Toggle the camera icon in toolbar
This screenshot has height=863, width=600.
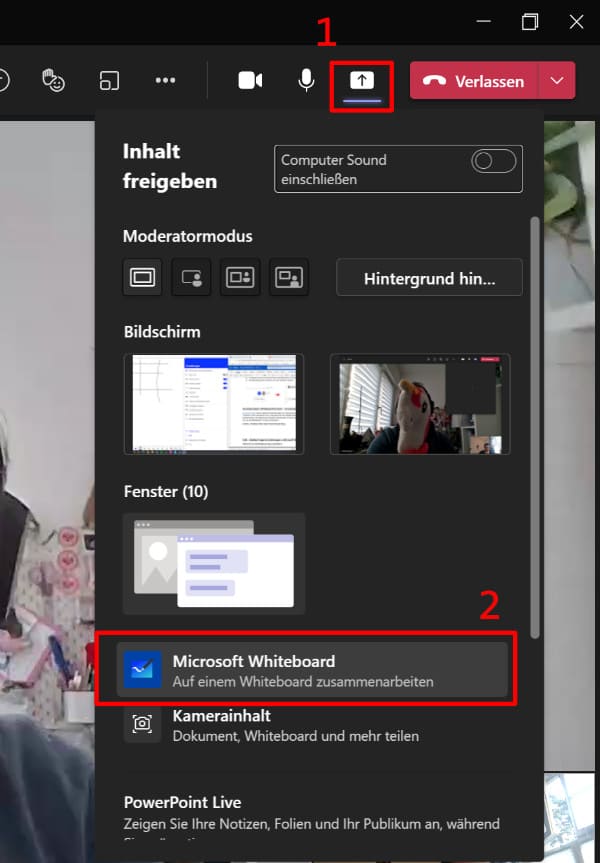(250, 80)
